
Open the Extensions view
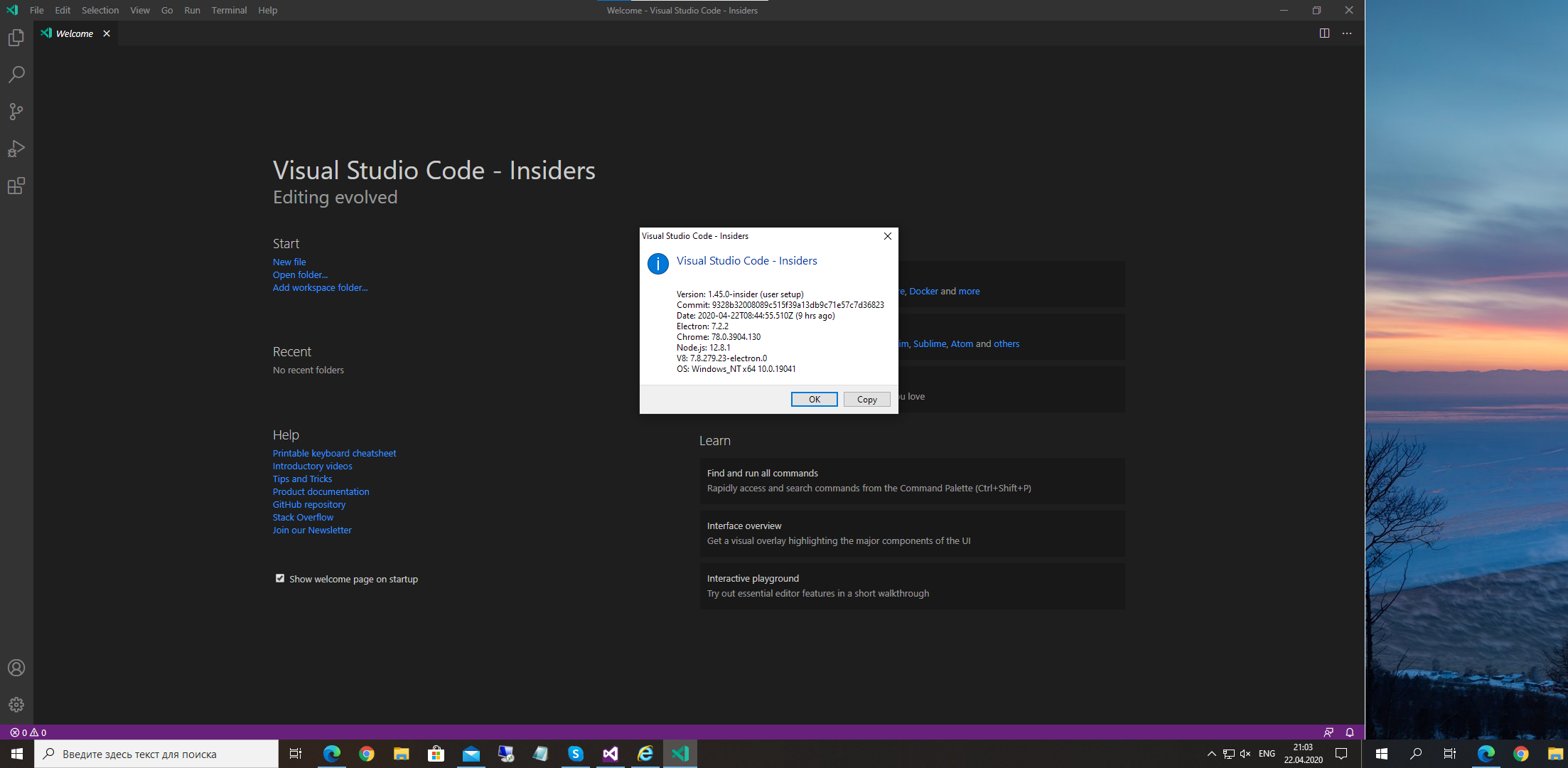16,186
